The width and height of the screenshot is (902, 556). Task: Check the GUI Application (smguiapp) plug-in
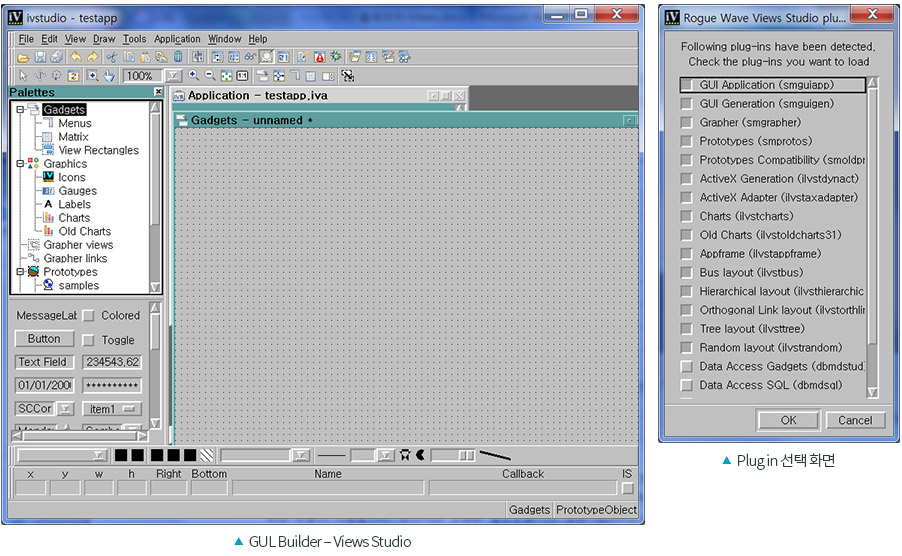(x=686, y=85)
